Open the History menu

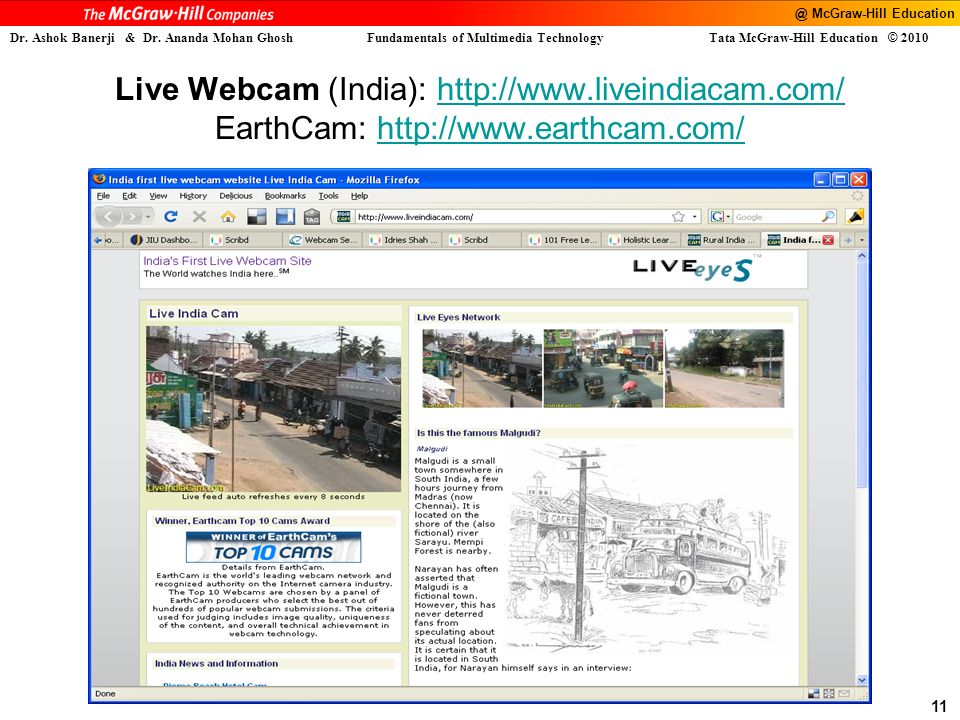pos(193,196)
